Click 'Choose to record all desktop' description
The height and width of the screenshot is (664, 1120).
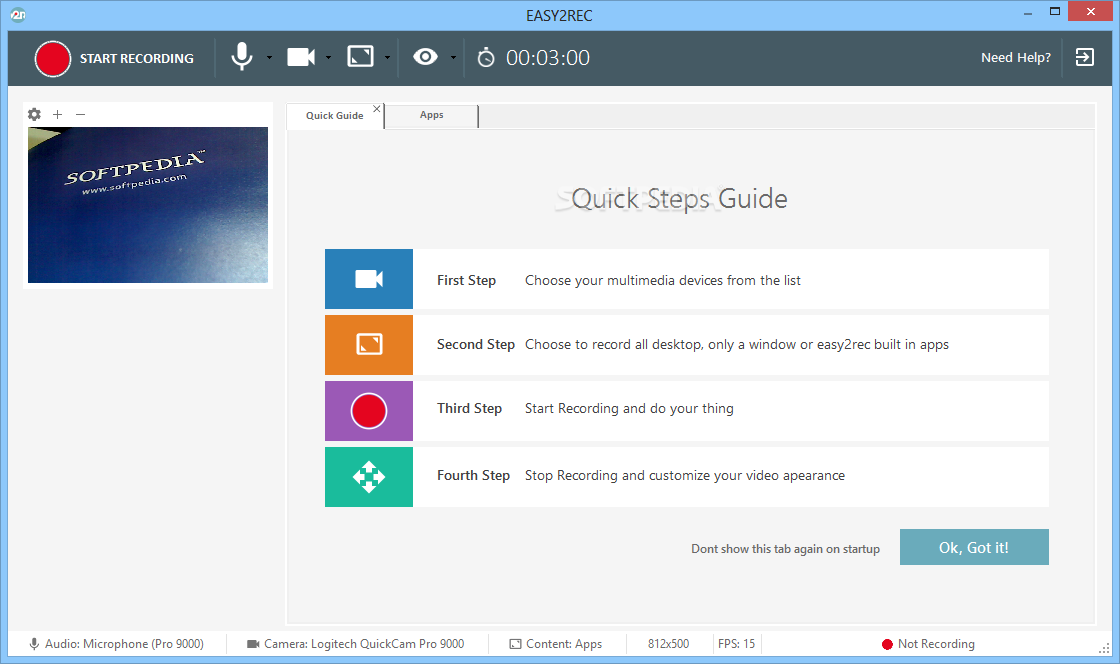(x=737, y=345)
